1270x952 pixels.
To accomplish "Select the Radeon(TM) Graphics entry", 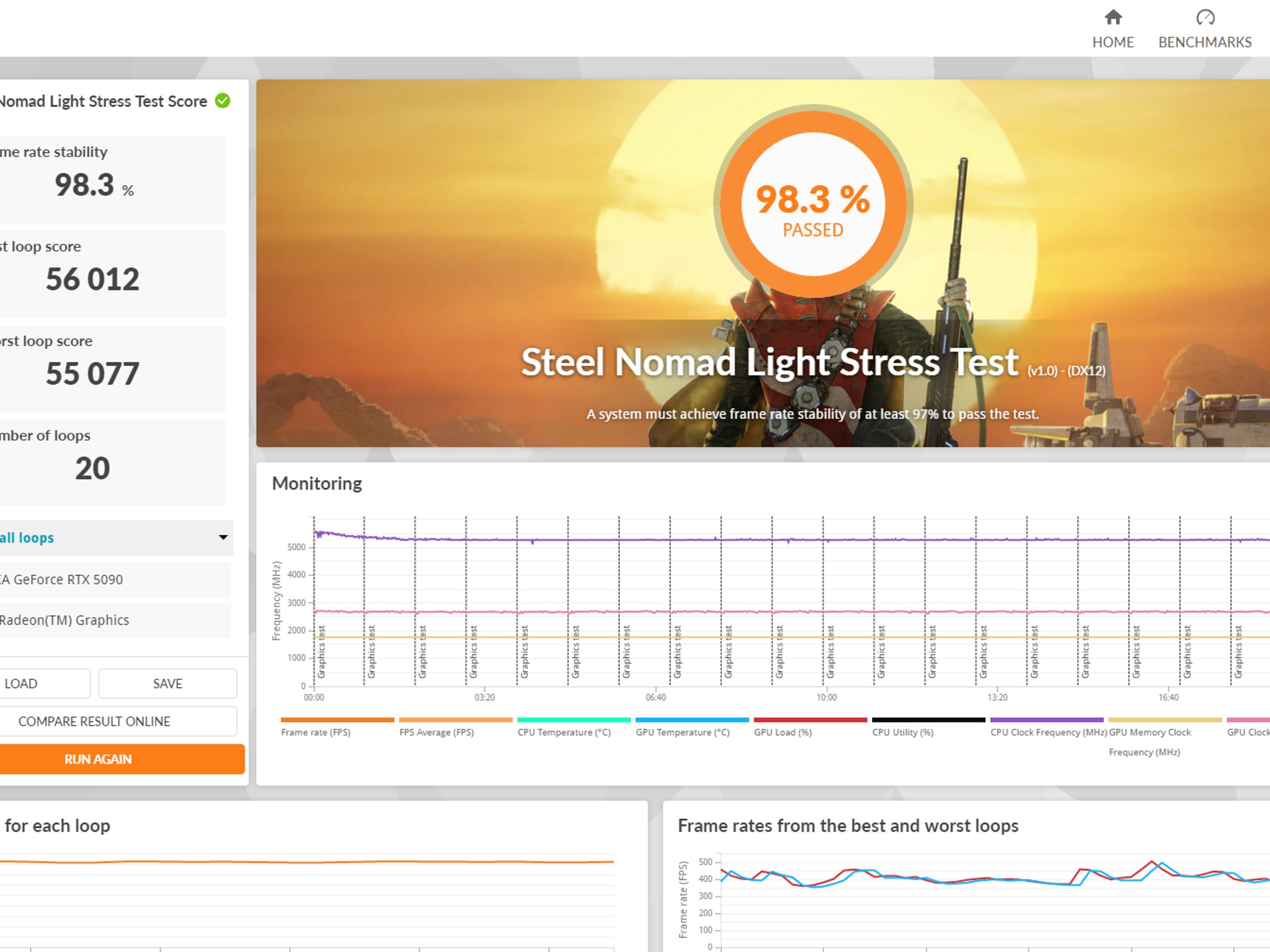I will [x=115, y=620].
